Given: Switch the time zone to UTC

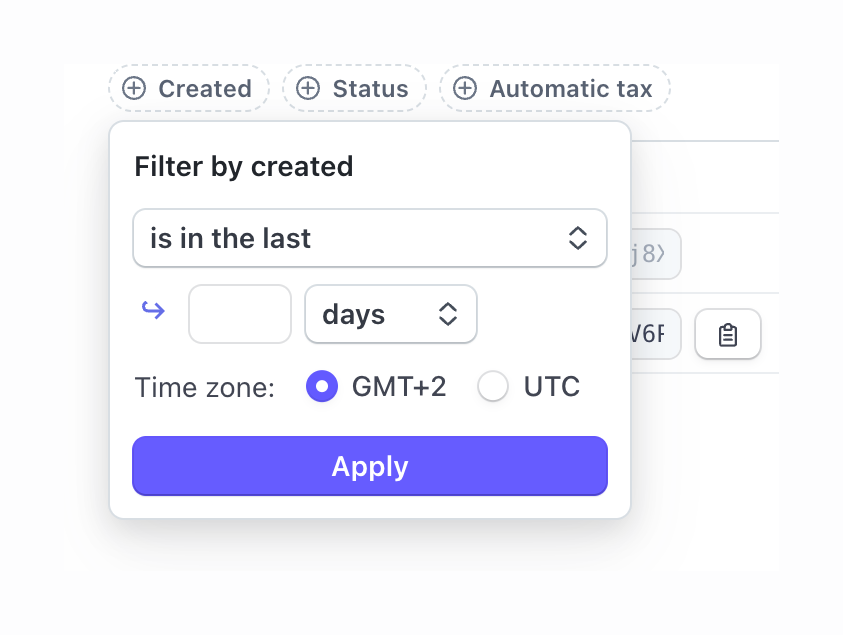Looking at the screenshot, I should coord(493,386).
